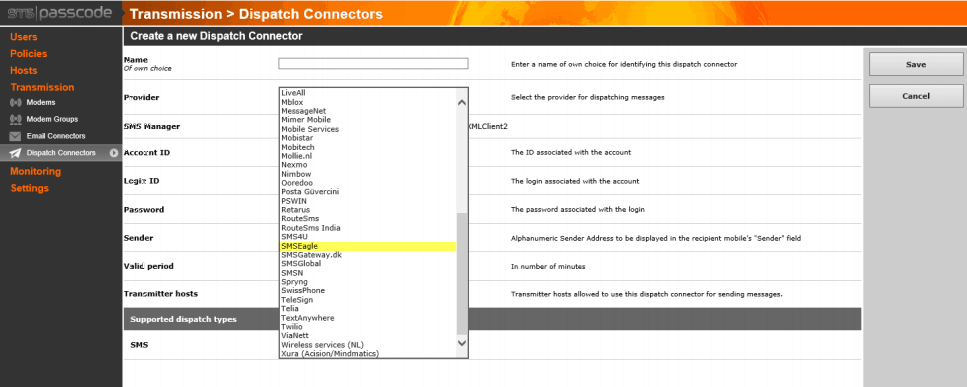The height and width of the screenshot is (387, 967).
Task: Open the Modem Groups antenna icon
Action: pyautogui.click(x=15, y=119)
